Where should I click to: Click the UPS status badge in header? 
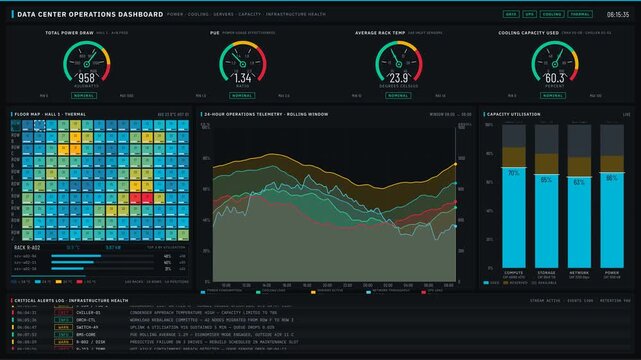(529, 14)
